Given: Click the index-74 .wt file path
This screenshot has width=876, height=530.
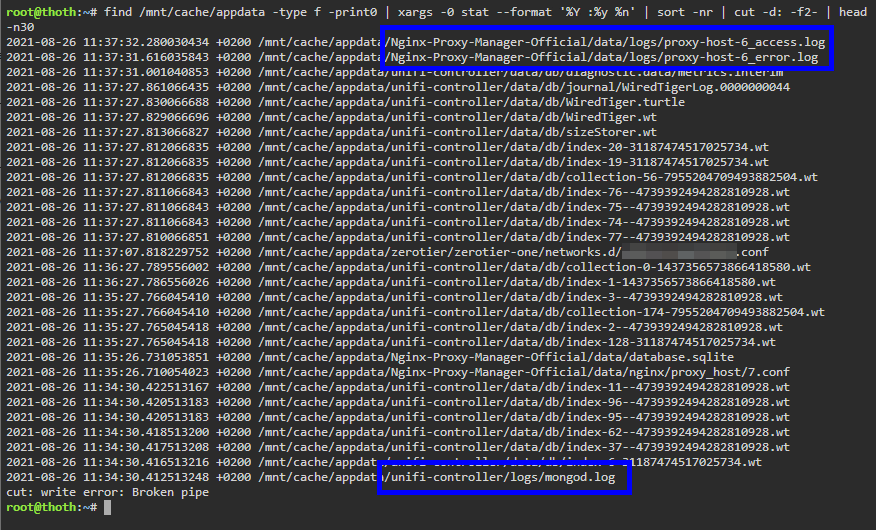Looking at the screenshot, I should (x=524, y=222).
